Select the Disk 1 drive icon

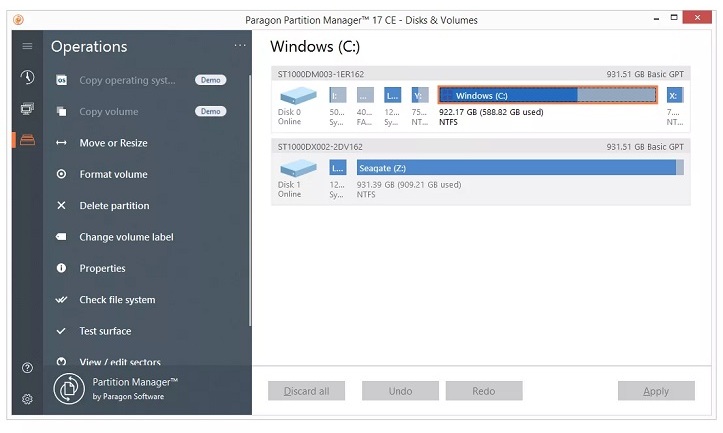[298, 168]
